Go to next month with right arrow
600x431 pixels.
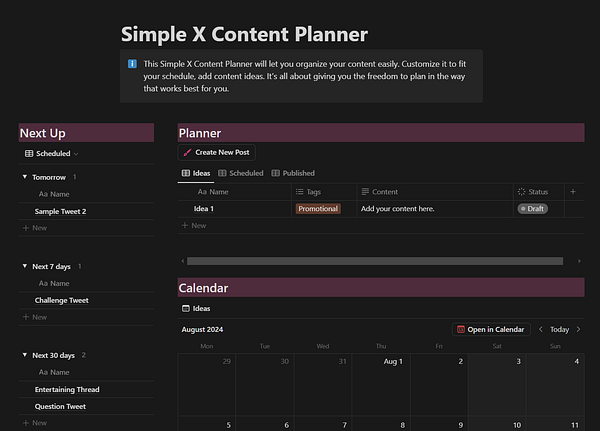pos(578,329)
